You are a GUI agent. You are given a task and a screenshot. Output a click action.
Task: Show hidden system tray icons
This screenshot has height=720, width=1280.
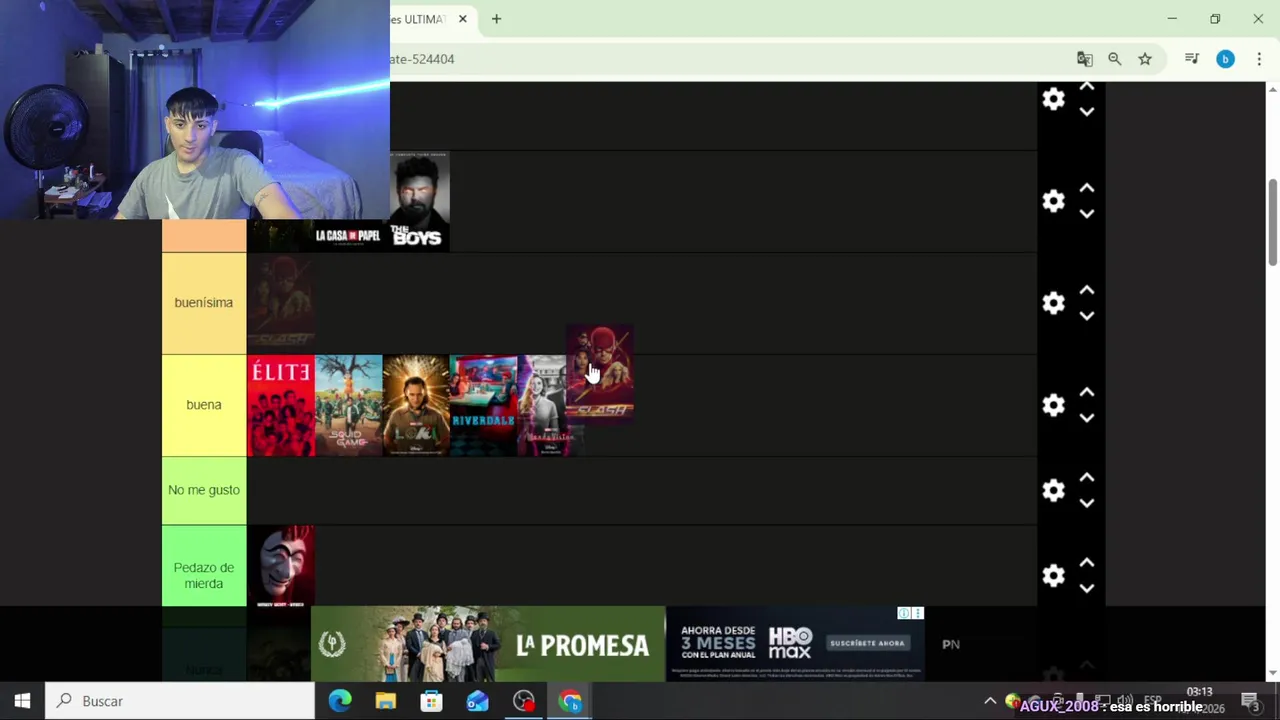(990, 701)
